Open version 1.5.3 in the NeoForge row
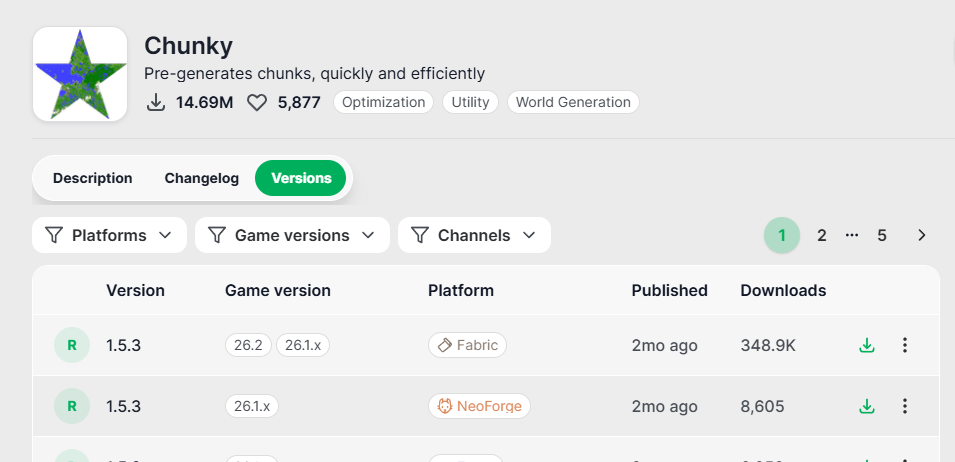Screen dimensions: 955x462 point(124,407)
